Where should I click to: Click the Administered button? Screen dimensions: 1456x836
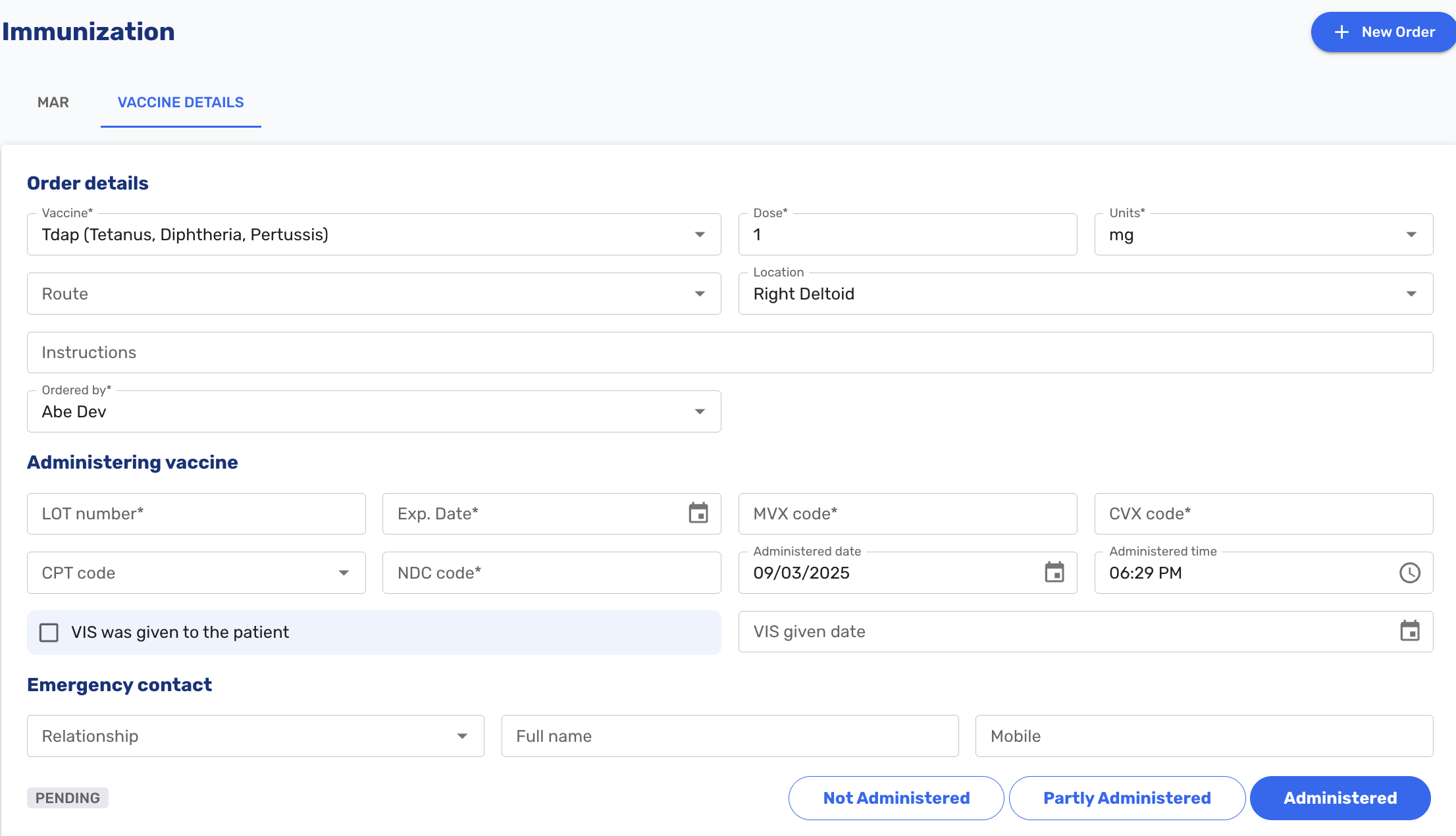pos(1339,798)
